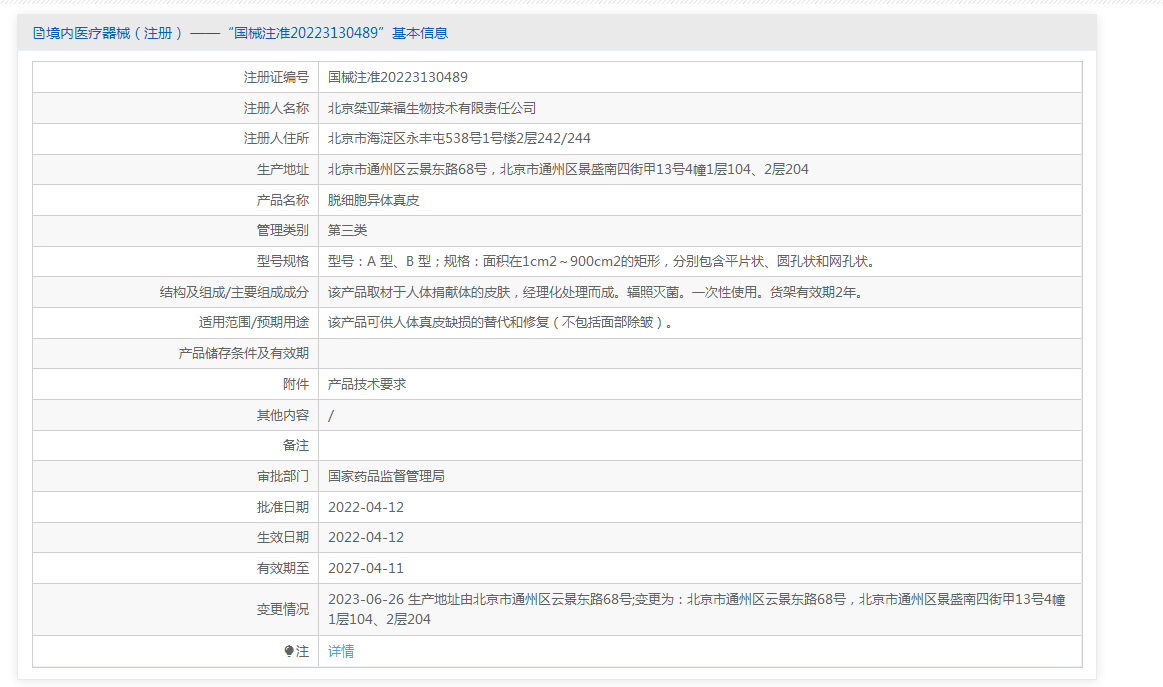Click the 变更情况 label
1163x687 pixels.
283,609
